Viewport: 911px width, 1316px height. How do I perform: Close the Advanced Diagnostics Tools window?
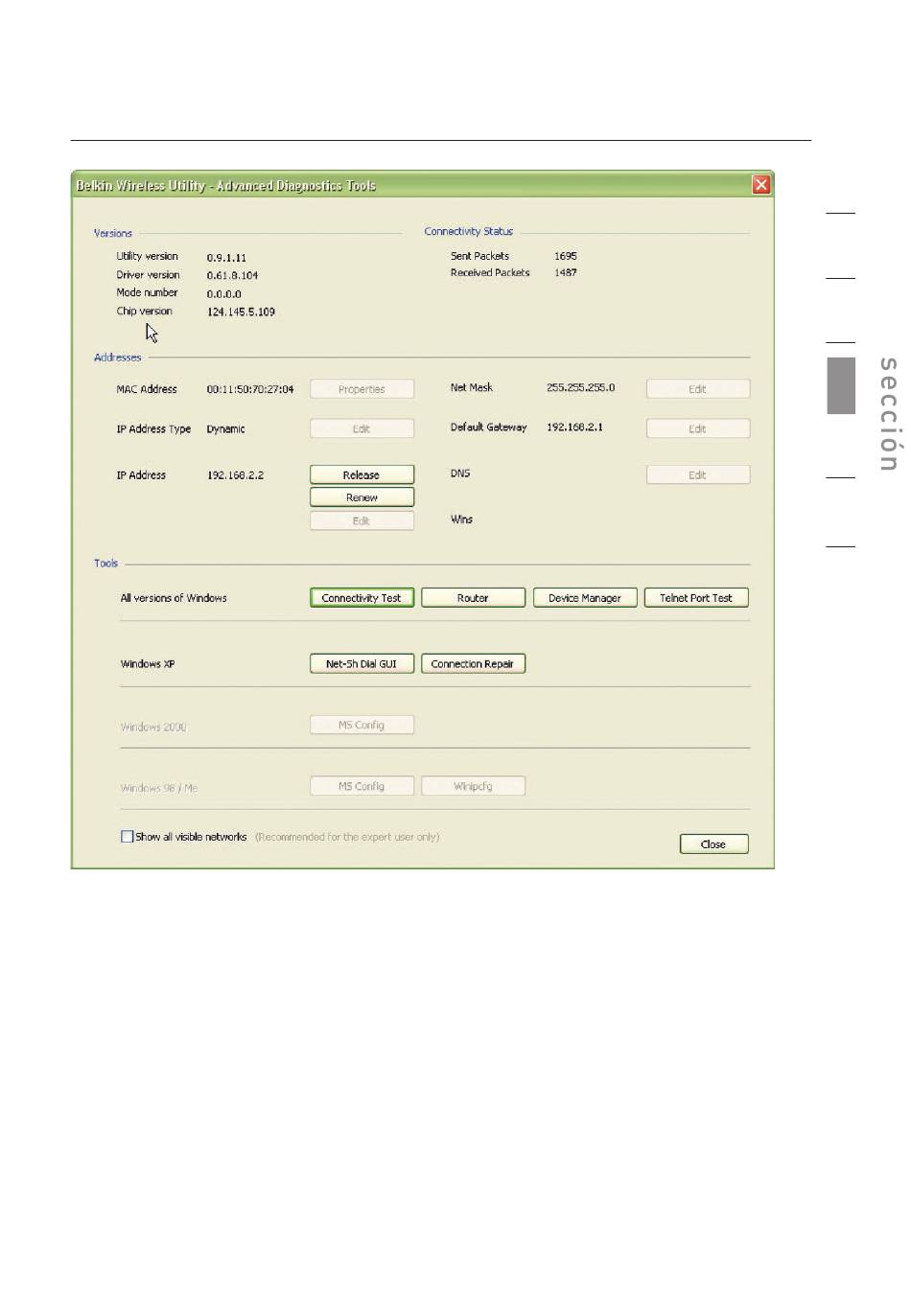[760, 185]
